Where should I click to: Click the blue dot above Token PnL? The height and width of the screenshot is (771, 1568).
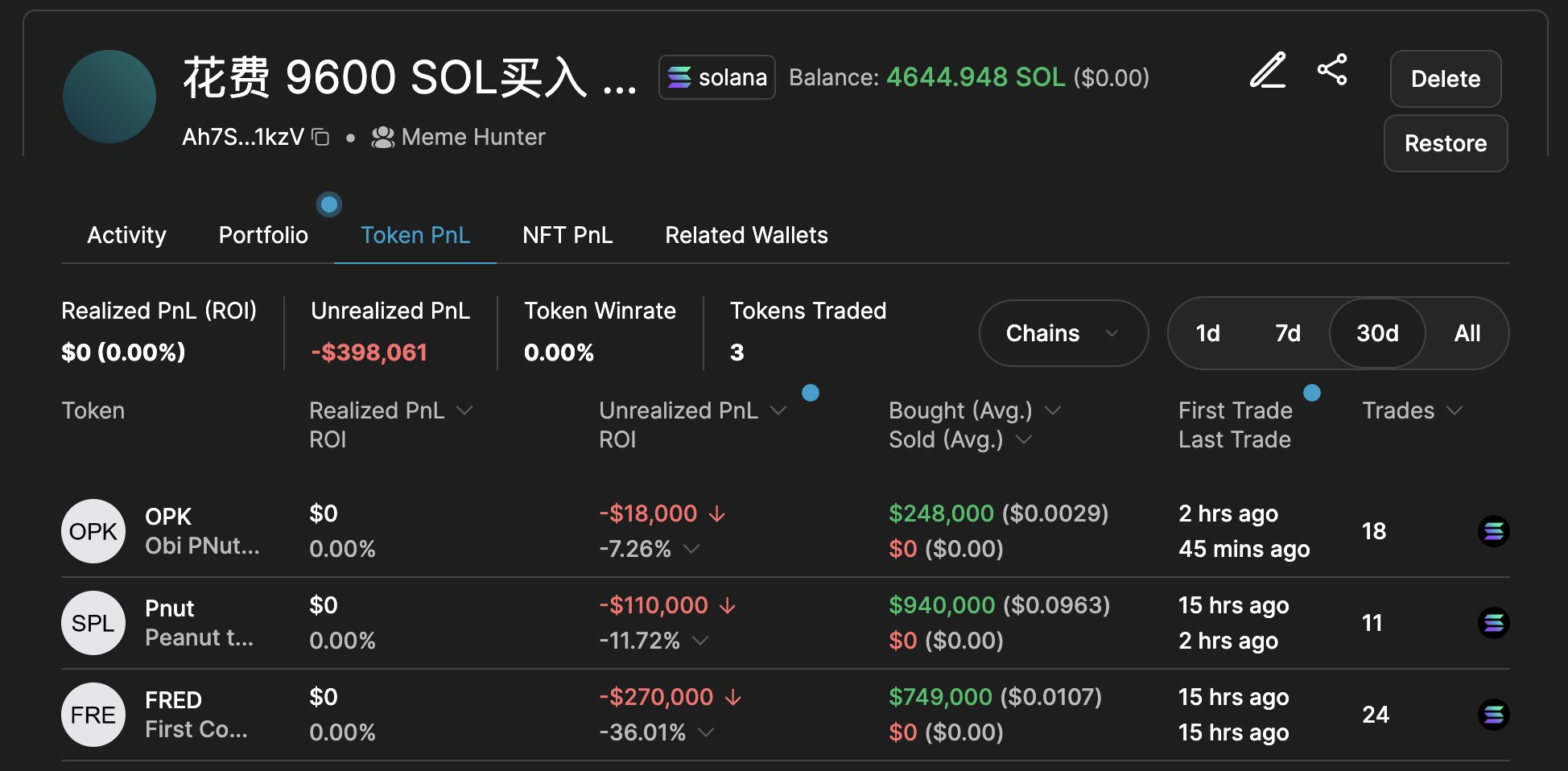pos(329,204)
